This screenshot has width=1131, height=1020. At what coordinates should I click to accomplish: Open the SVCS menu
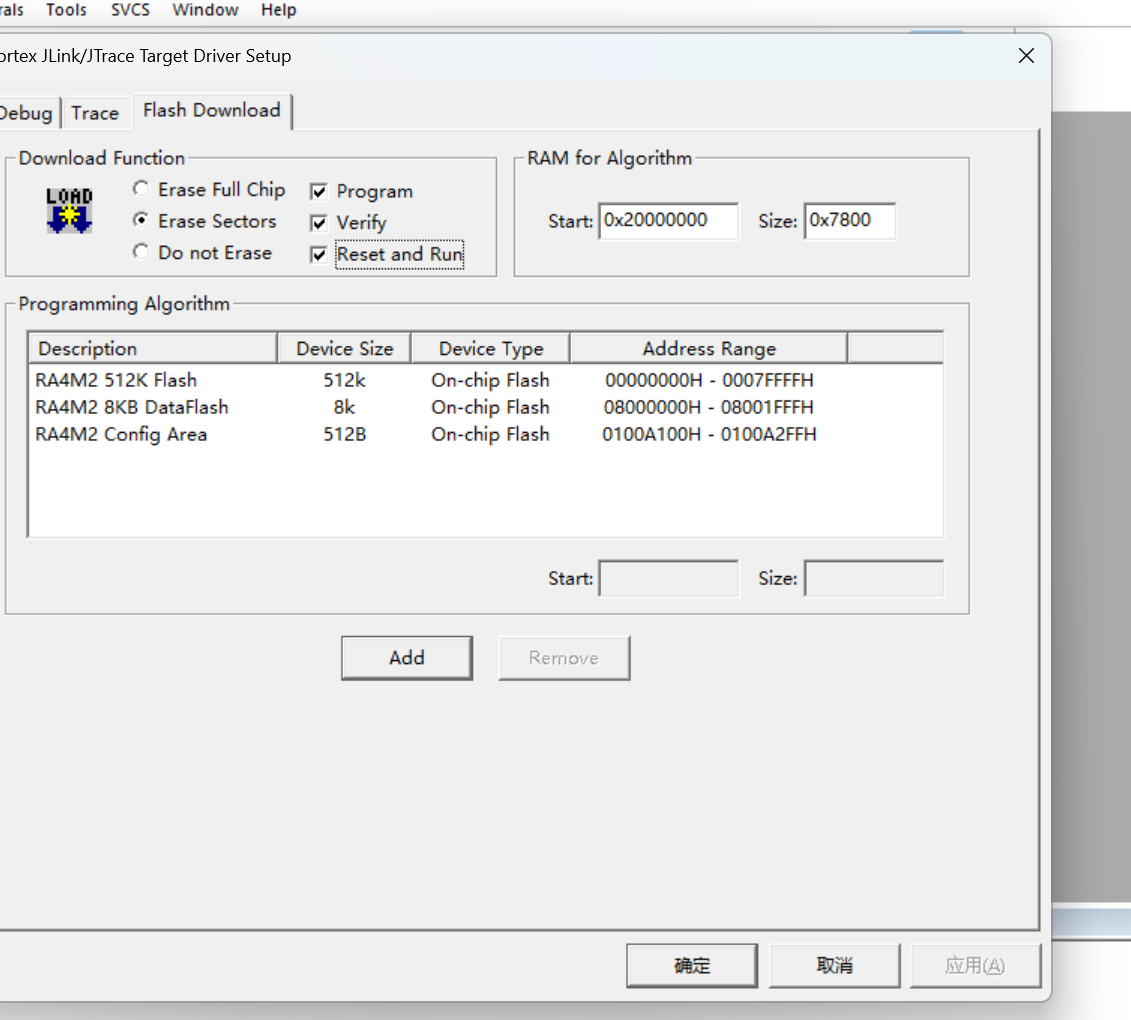[x=131, y=10]
